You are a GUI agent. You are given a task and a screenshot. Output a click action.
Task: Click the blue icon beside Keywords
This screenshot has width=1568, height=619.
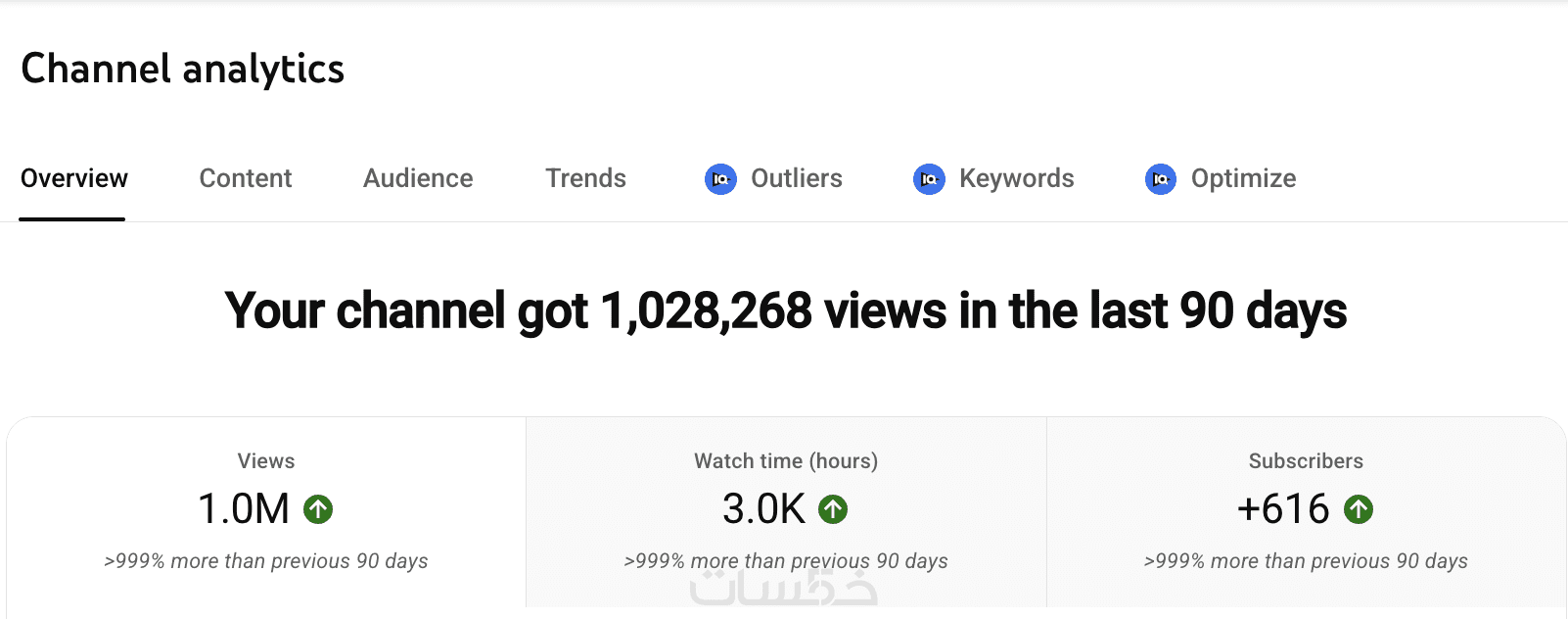929,179
